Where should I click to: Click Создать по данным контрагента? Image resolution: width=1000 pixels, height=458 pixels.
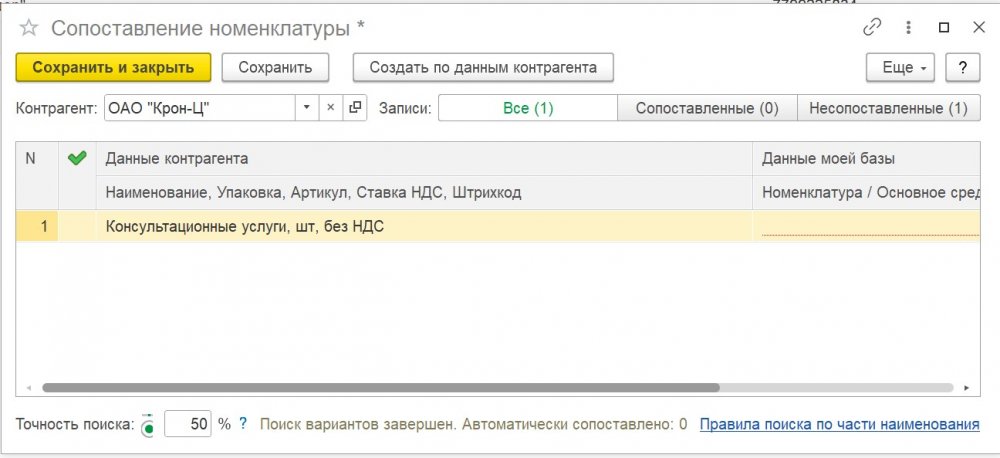pyautogui.click(x=482, y=68)
